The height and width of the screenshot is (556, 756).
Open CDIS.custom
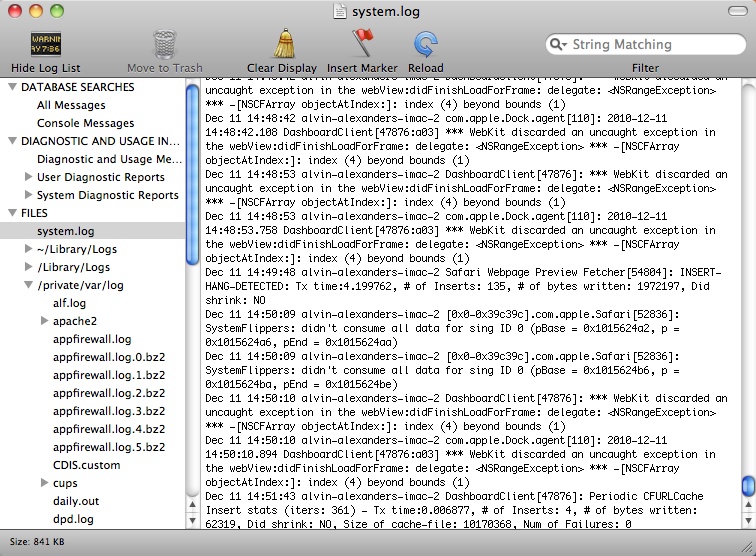pos(87,465)
